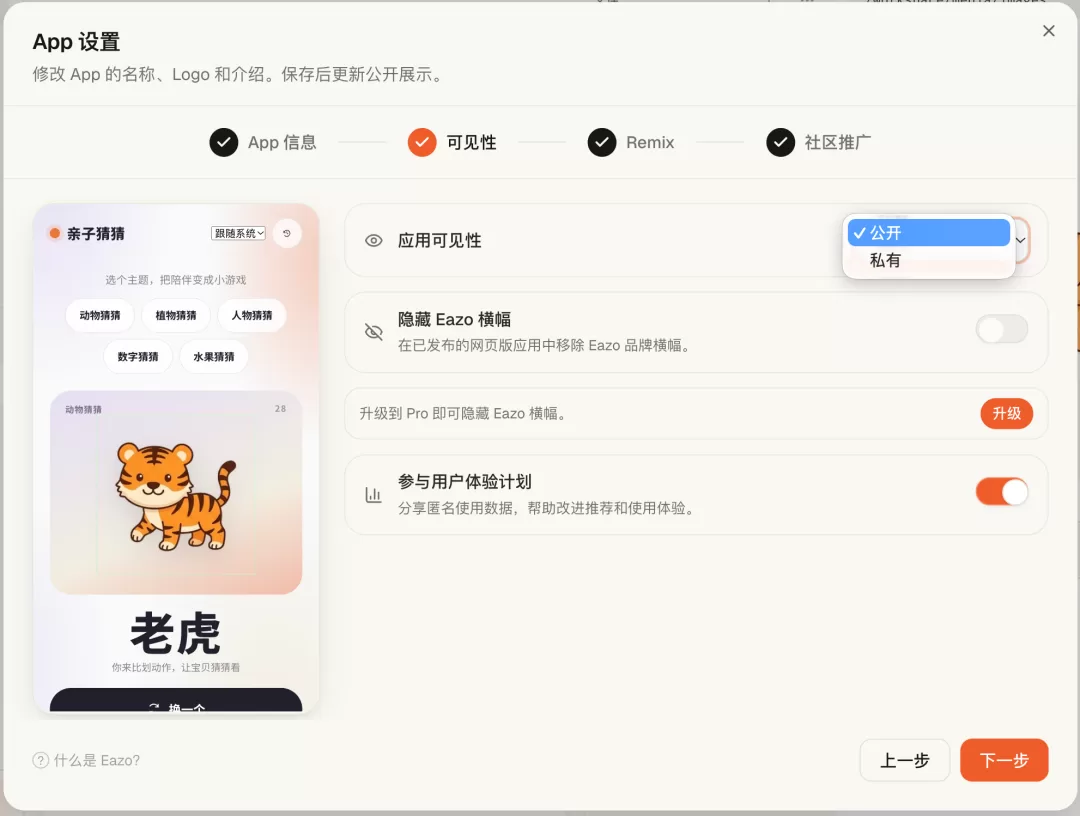Click the App 信息 checkmark icon
Viewport: 1080px width, 816px height.
point(224,143)
